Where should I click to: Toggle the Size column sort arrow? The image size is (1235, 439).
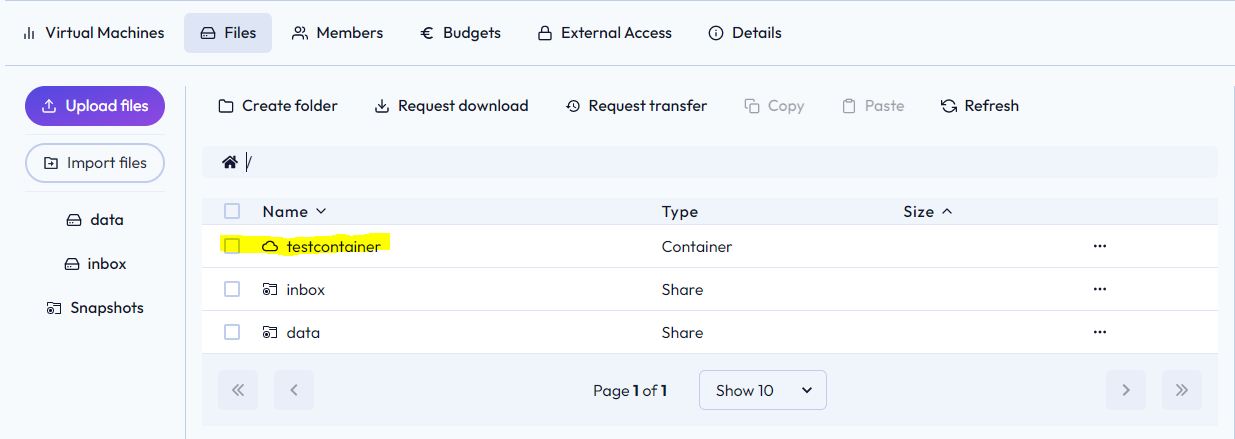[x=947, y=211]
